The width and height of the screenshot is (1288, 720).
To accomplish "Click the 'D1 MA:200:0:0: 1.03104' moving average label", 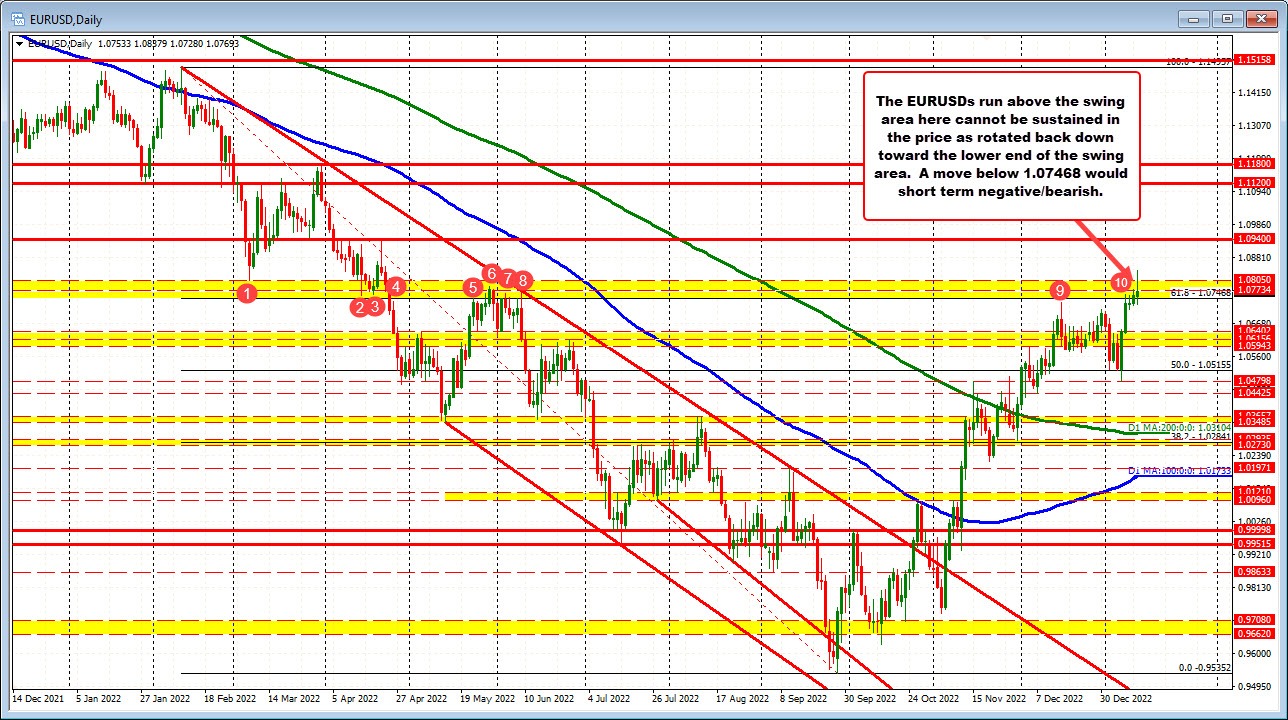I will point(1179,427).
